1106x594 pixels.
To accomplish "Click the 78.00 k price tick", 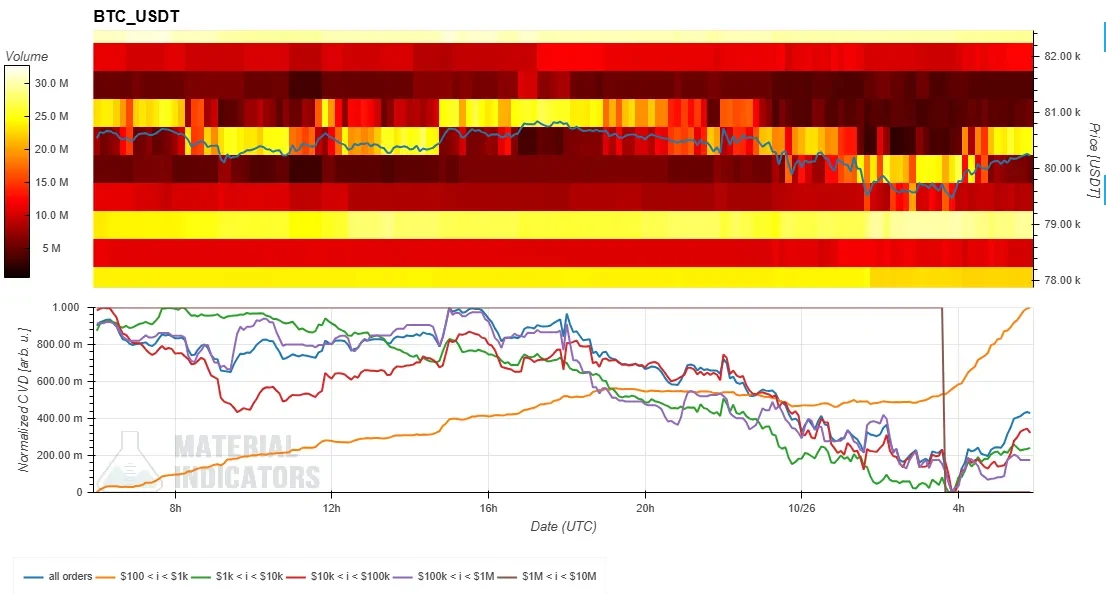I will click(x=1062, y=280).
